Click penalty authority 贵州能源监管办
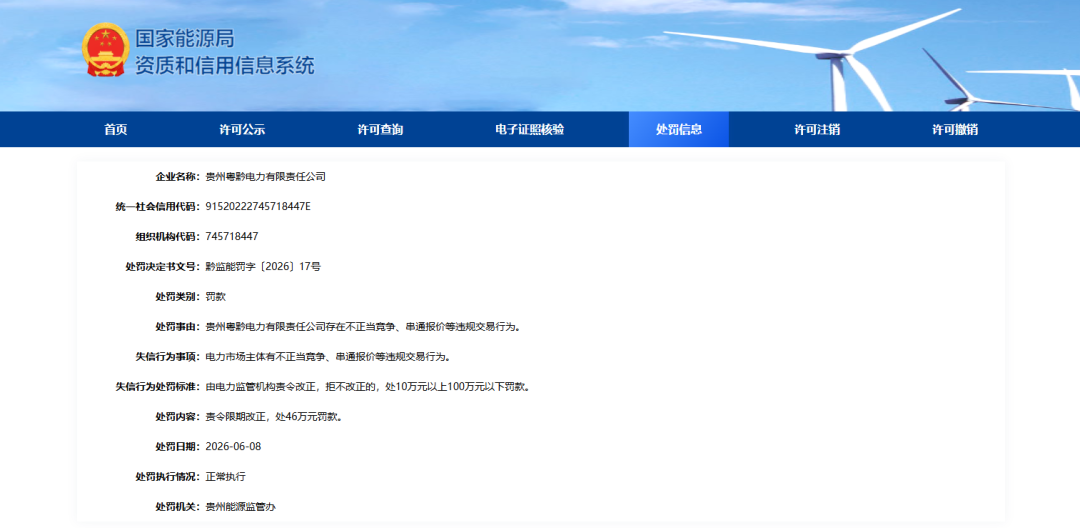The image size is (1080, 528). pos(241,507)
